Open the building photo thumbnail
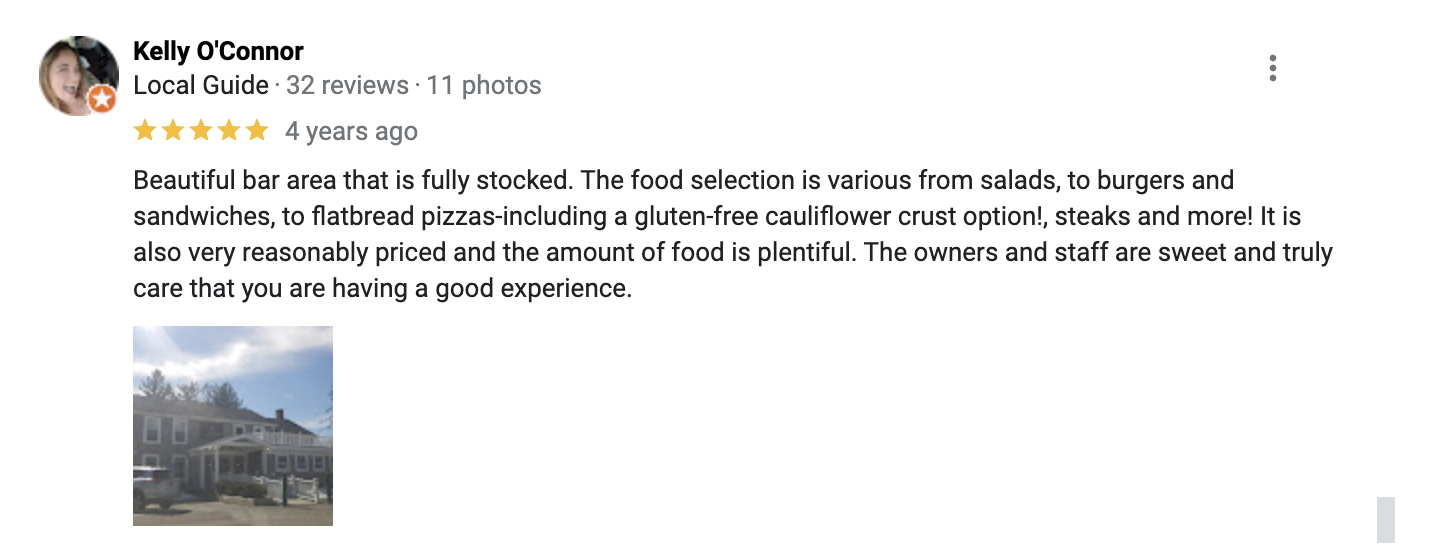This screenshot has width=1451, height=552. pos(233,426)
